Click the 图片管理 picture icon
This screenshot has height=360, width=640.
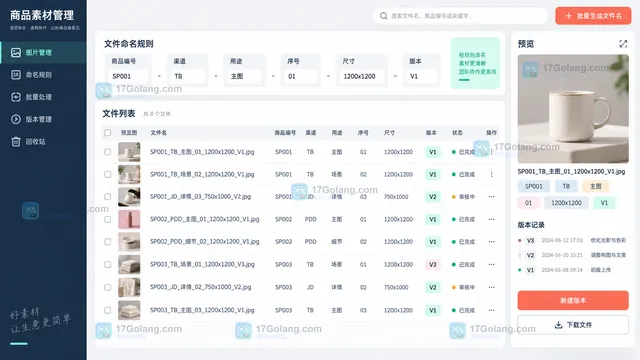[16, 52]
